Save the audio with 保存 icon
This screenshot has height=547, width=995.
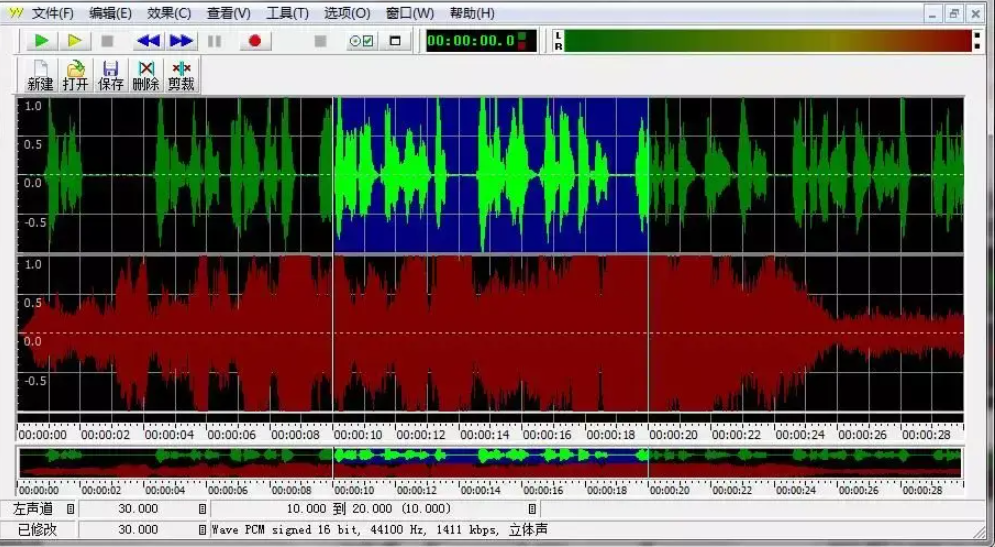coord(110,75)
